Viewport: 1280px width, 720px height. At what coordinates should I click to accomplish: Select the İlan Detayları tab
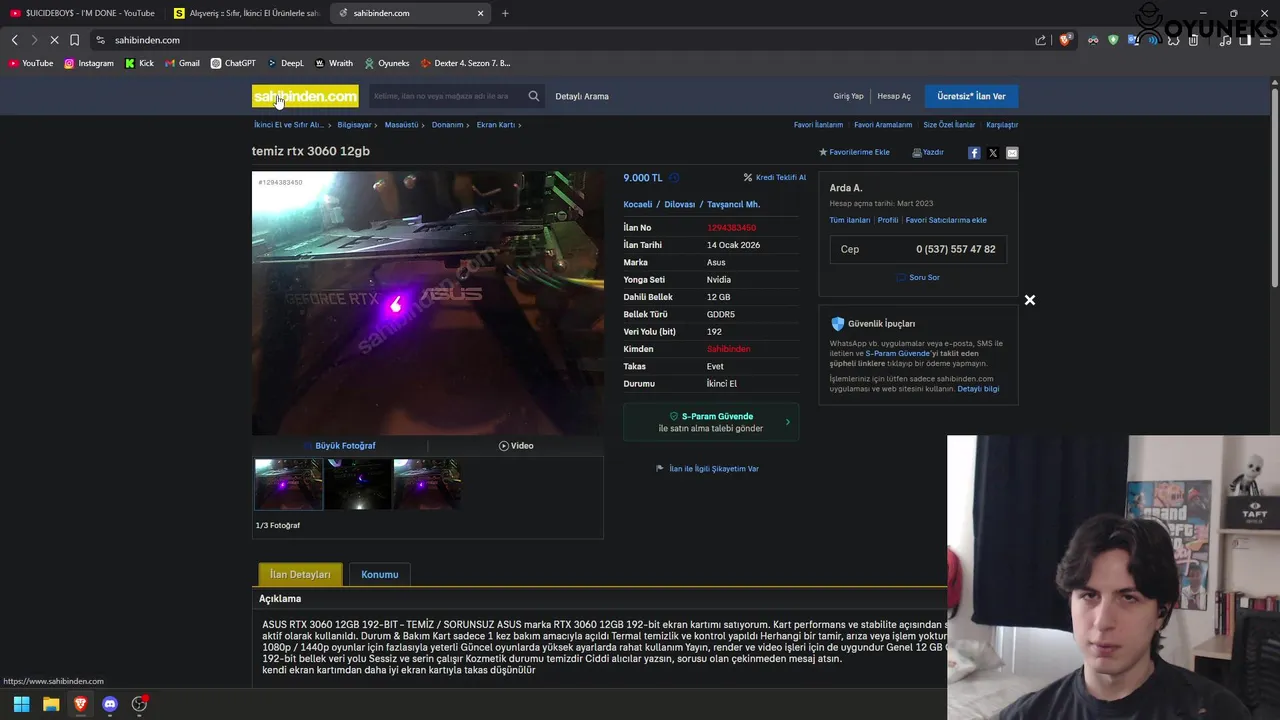pyautogui.click(x=300, y=574)
